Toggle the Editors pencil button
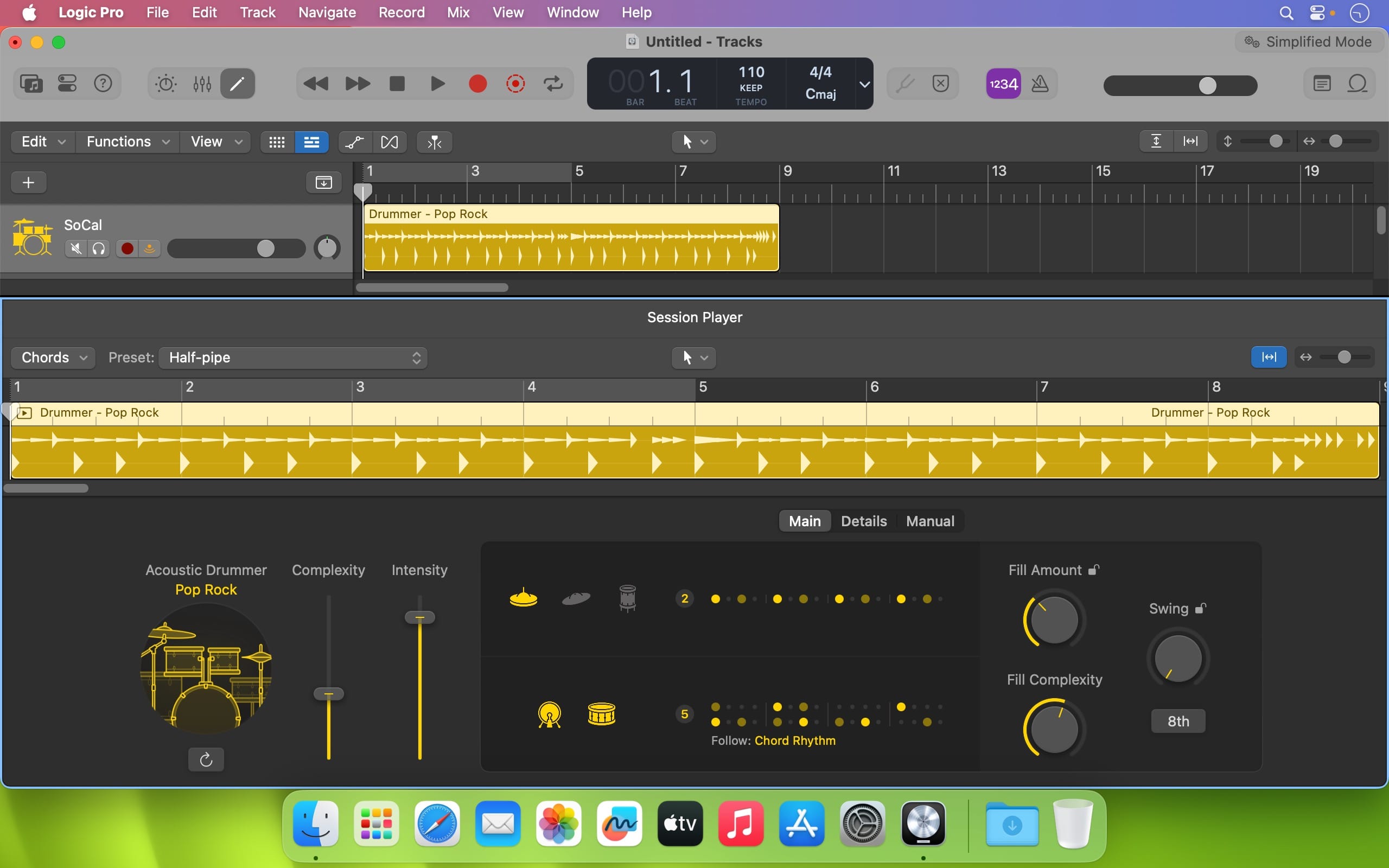 coord(238,84)
